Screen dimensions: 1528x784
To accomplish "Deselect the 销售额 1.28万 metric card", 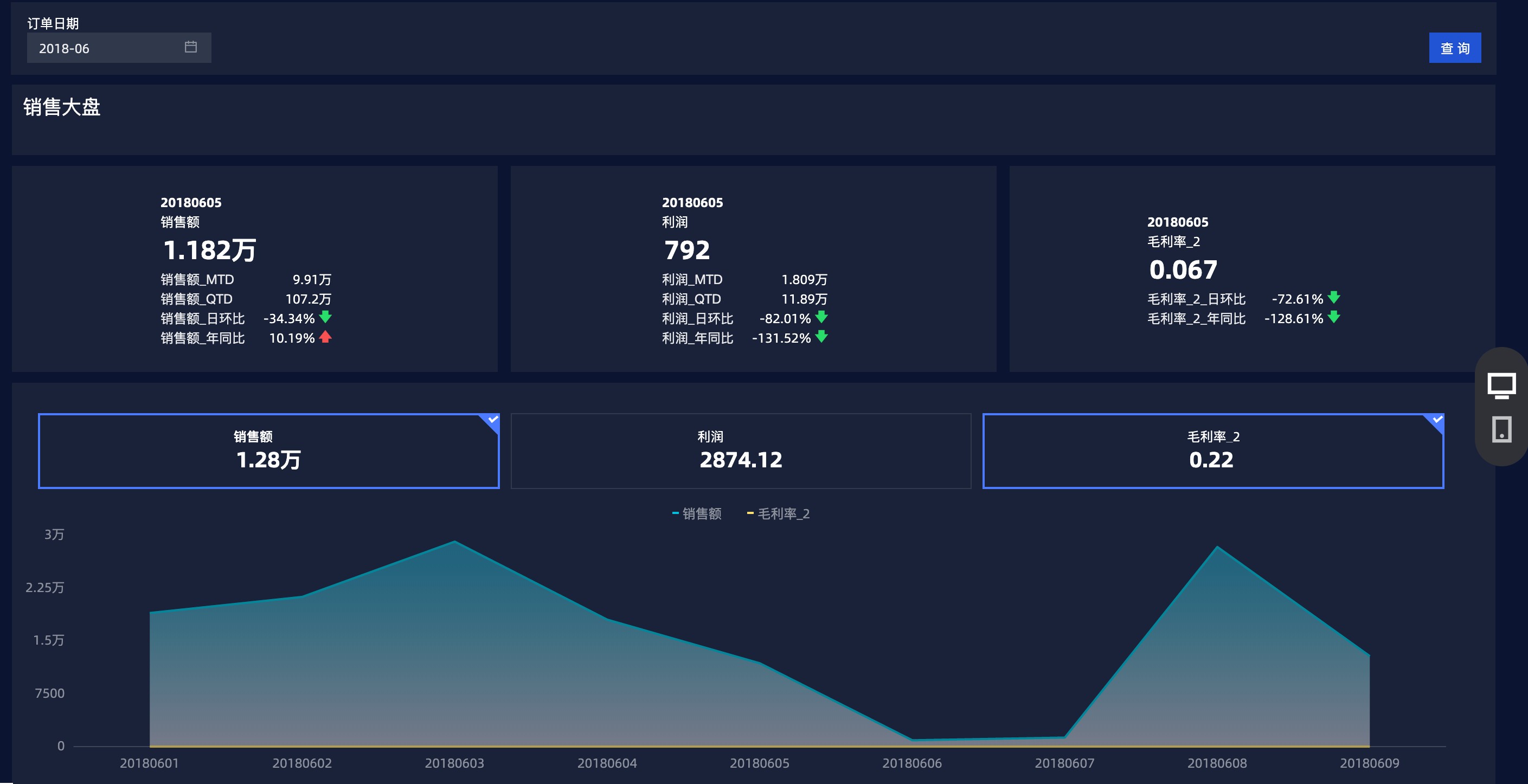I will [x=268, y=451].
